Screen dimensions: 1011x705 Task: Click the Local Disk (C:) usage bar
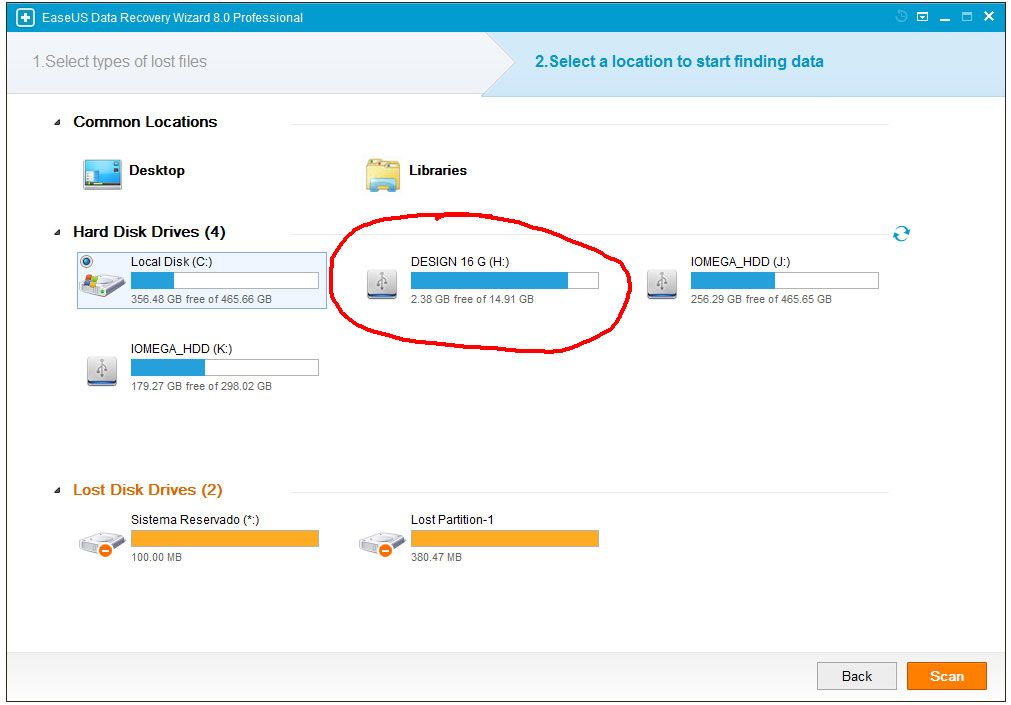(224, 281)
